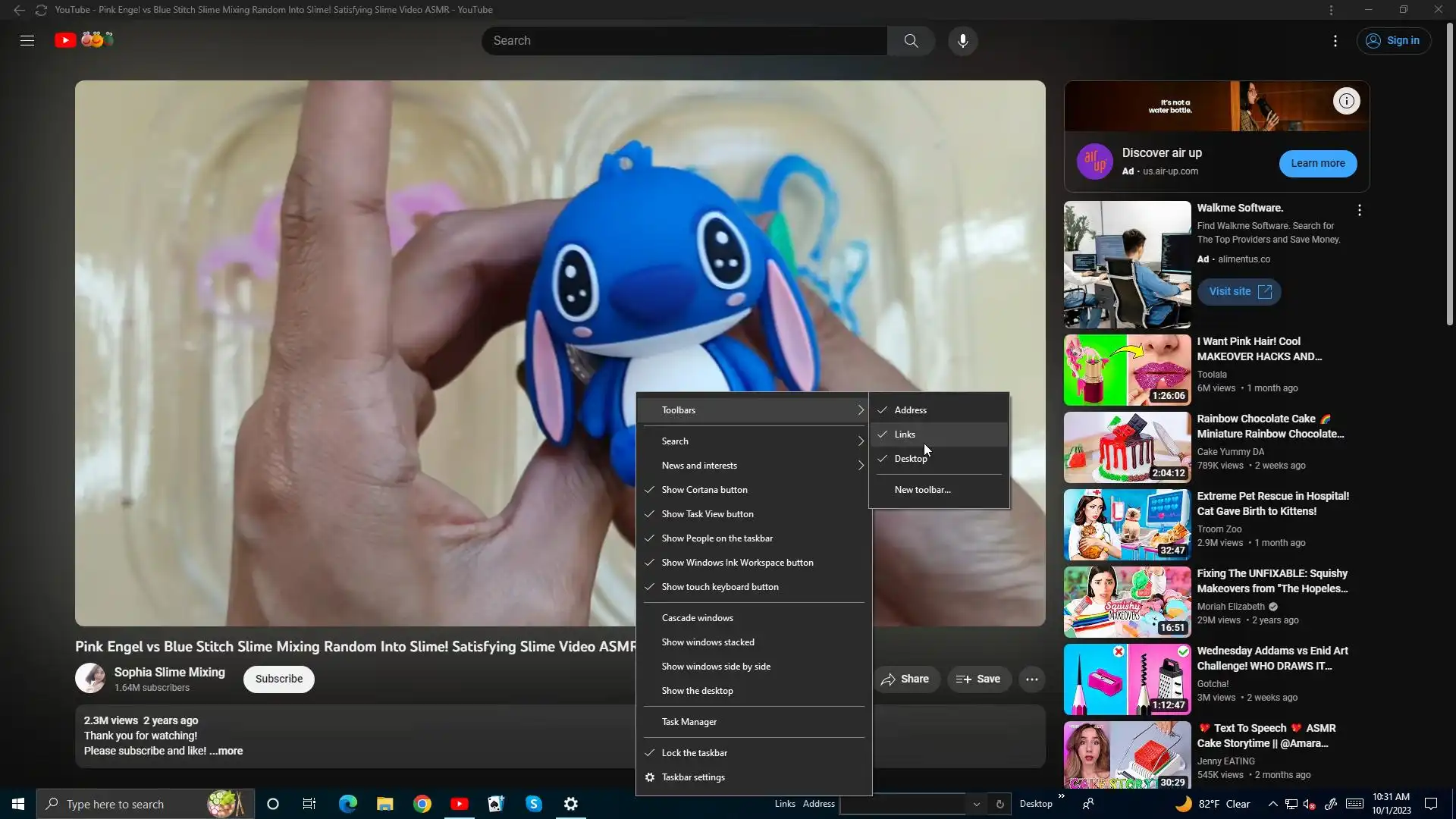This screenshot has height=819, width=1456.
Task: Open options for Walkme Software ad
Action: tap(1359, 210)
